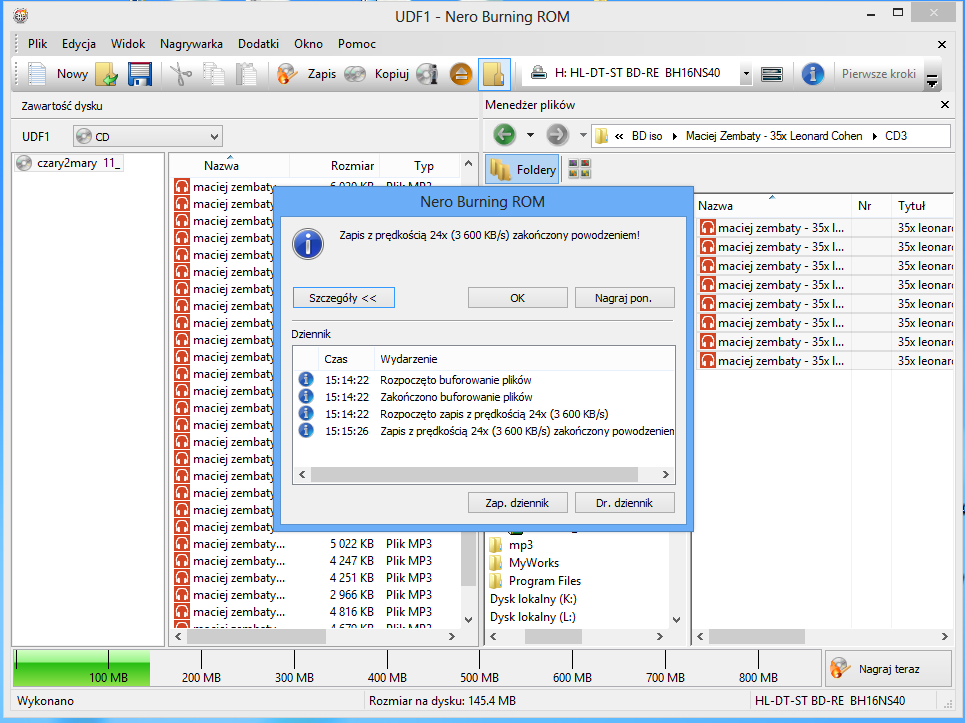Image resolution: width=965 pixels, height=723 pixels.
Task: Click the green disc capacity bar
Action: pos(82,668)
